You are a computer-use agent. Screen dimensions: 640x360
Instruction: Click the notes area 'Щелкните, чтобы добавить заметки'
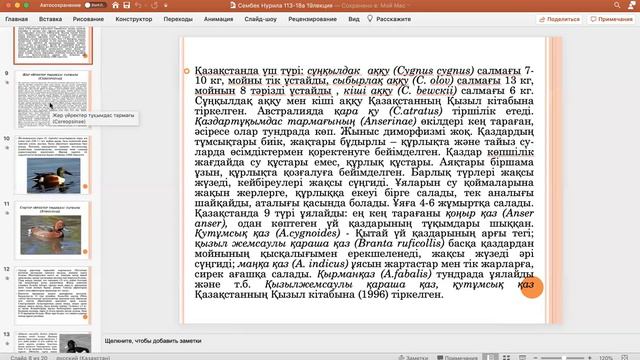coord(153,341)
